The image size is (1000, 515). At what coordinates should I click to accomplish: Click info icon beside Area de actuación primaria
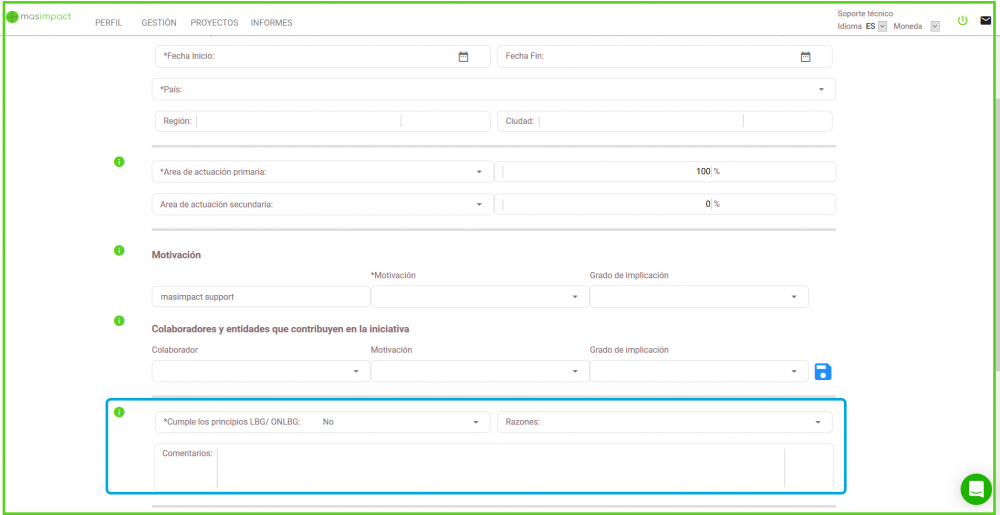click(x=119, y=162)
